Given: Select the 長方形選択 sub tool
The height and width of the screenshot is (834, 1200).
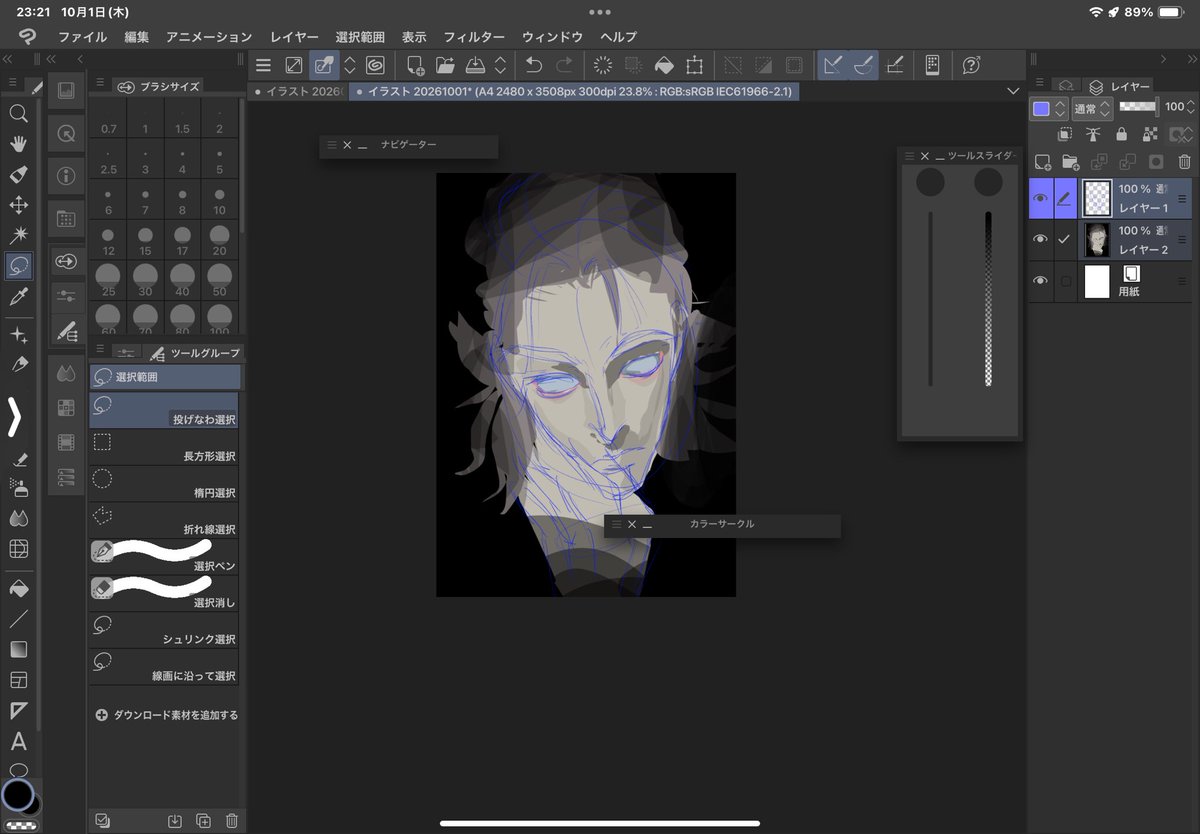Looking at the screenshot, I should [164, 446].
